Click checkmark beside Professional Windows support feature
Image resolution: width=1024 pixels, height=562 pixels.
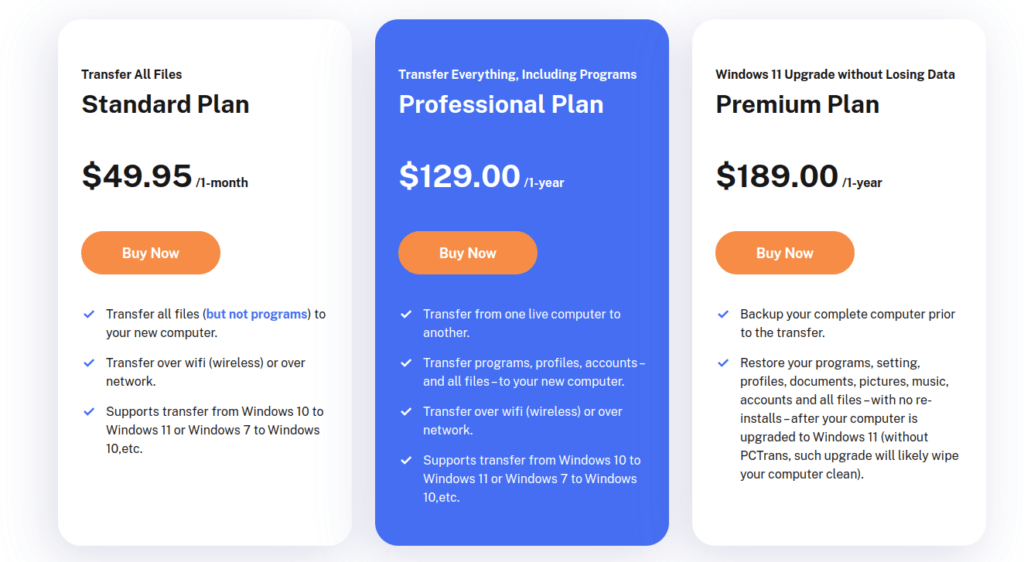point(406,460)
